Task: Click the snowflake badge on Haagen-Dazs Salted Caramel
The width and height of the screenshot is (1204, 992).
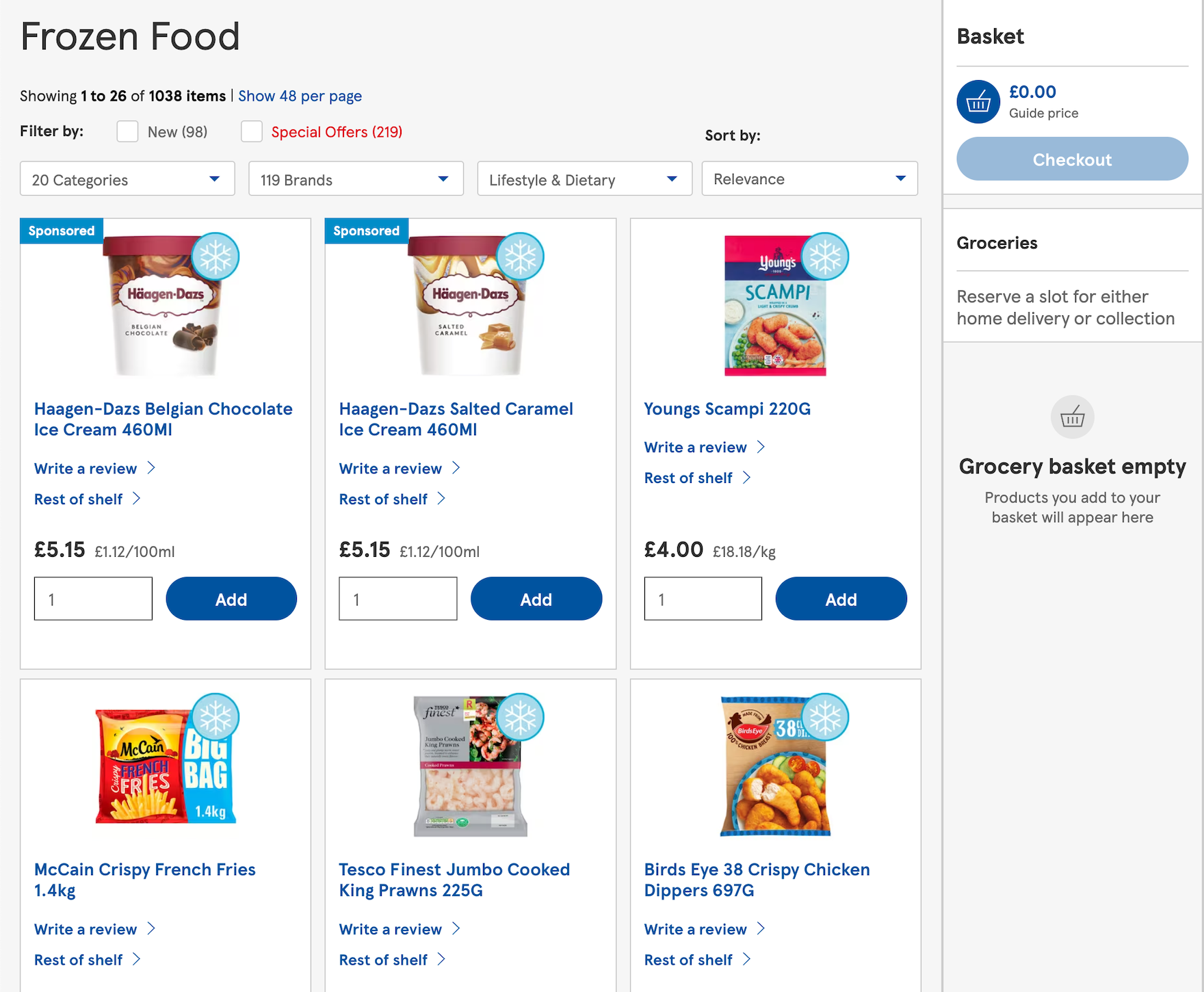Action: (x=520, y=257)
